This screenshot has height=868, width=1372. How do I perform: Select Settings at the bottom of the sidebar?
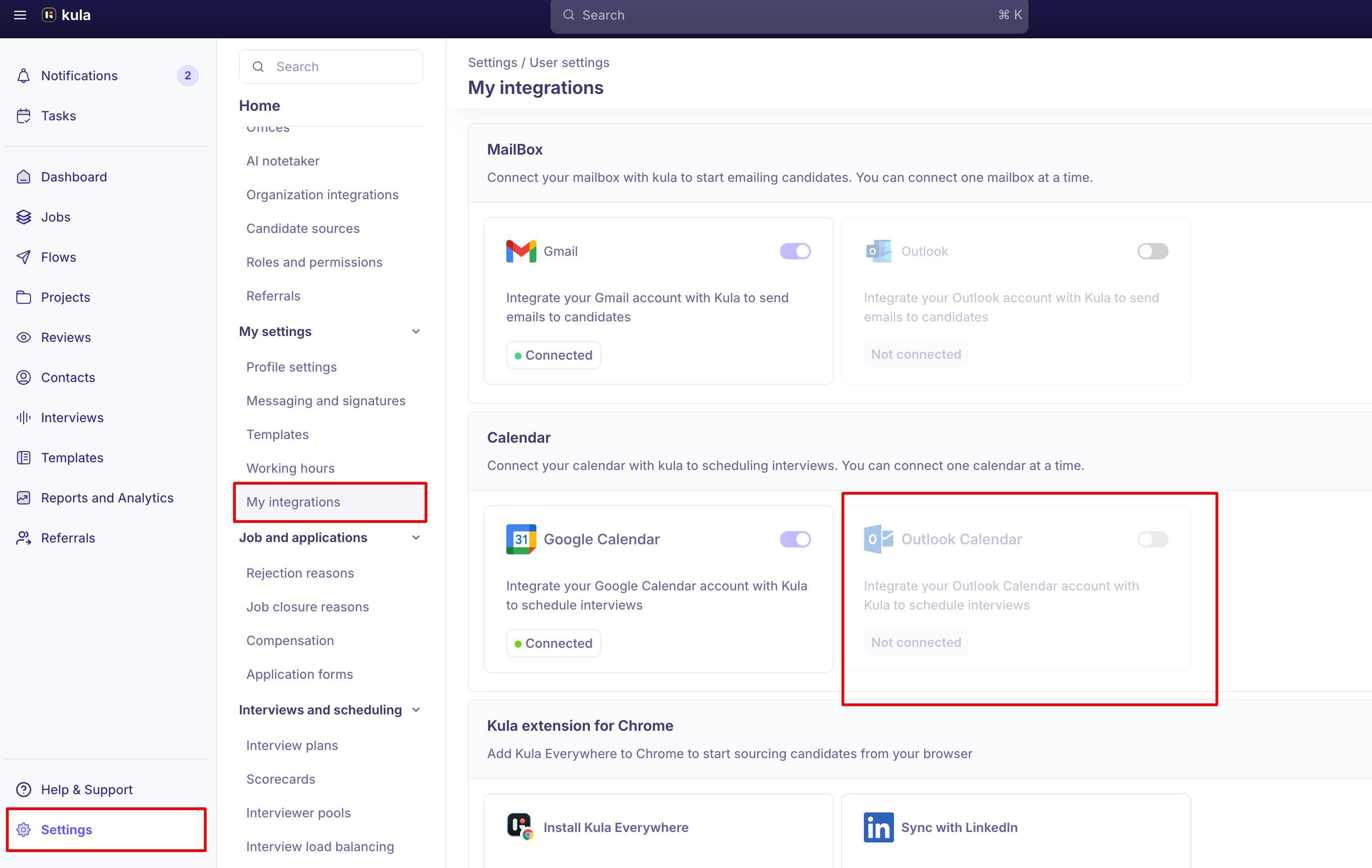66,830
